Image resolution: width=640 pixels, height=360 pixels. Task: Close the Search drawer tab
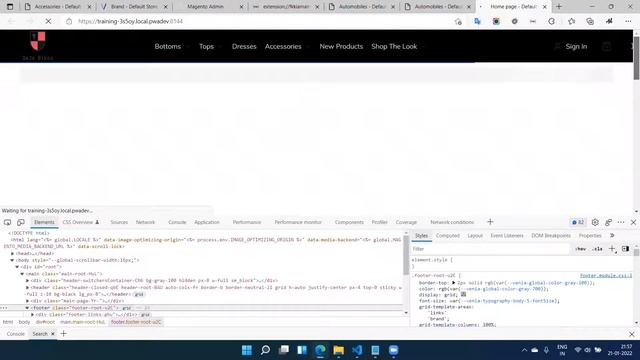tap(53, 334)
